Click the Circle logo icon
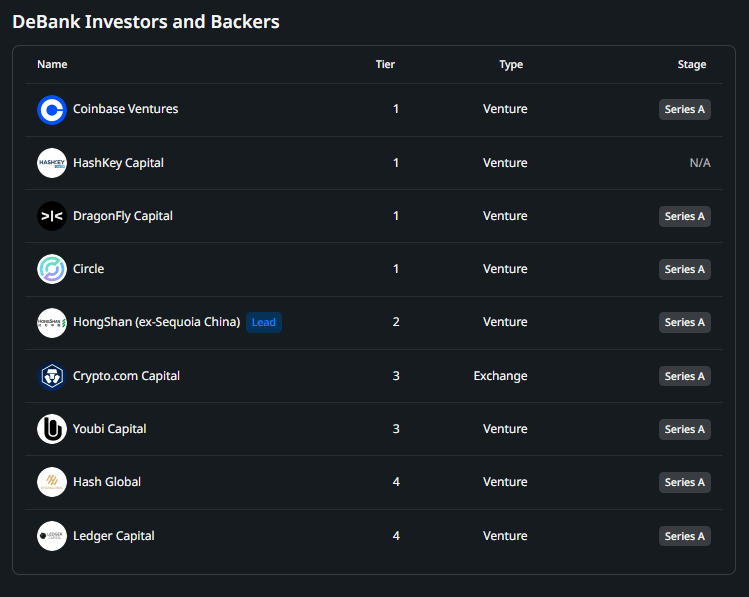 tap(52, 269)
